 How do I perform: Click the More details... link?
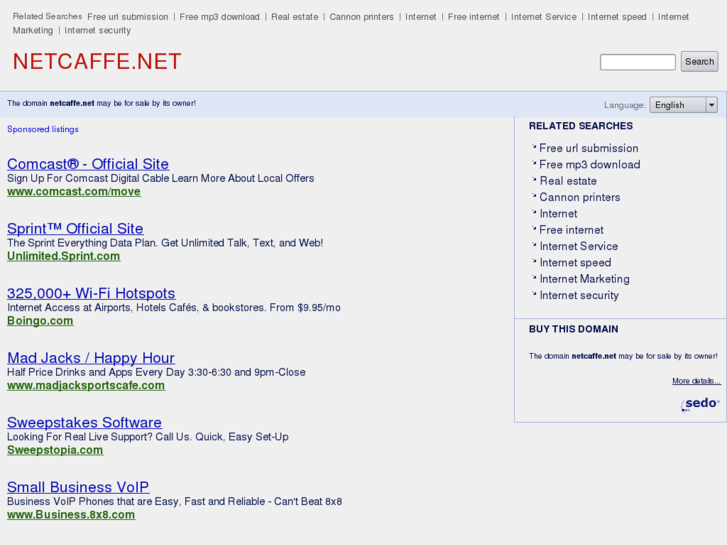(696, 381)
